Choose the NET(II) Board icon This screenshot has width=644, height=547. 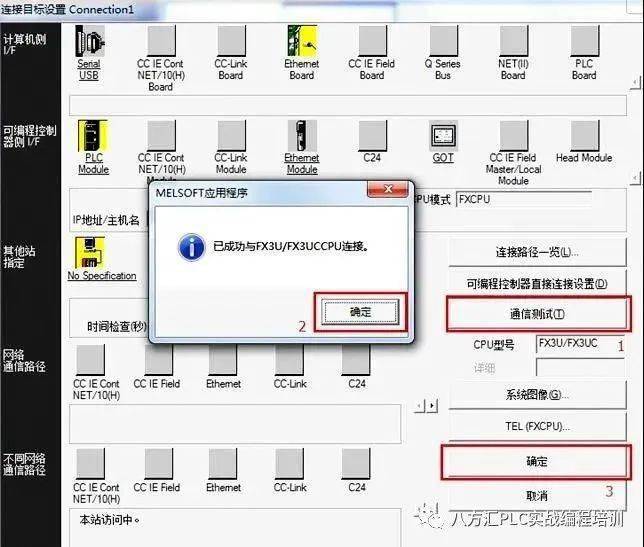pos(514,41)
